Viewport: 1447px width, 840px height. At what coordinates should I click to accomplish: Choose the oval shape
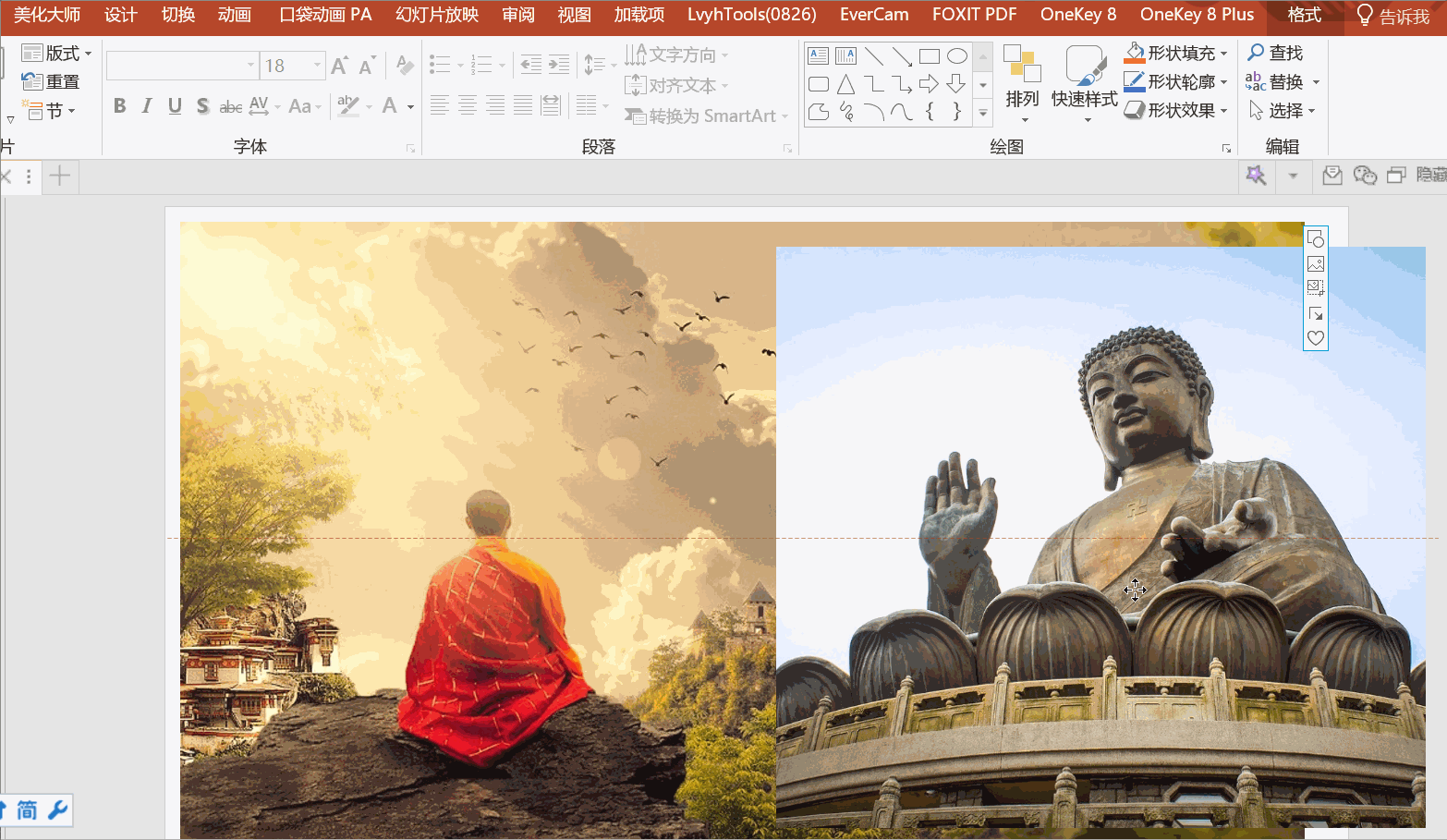pos(957,56)
